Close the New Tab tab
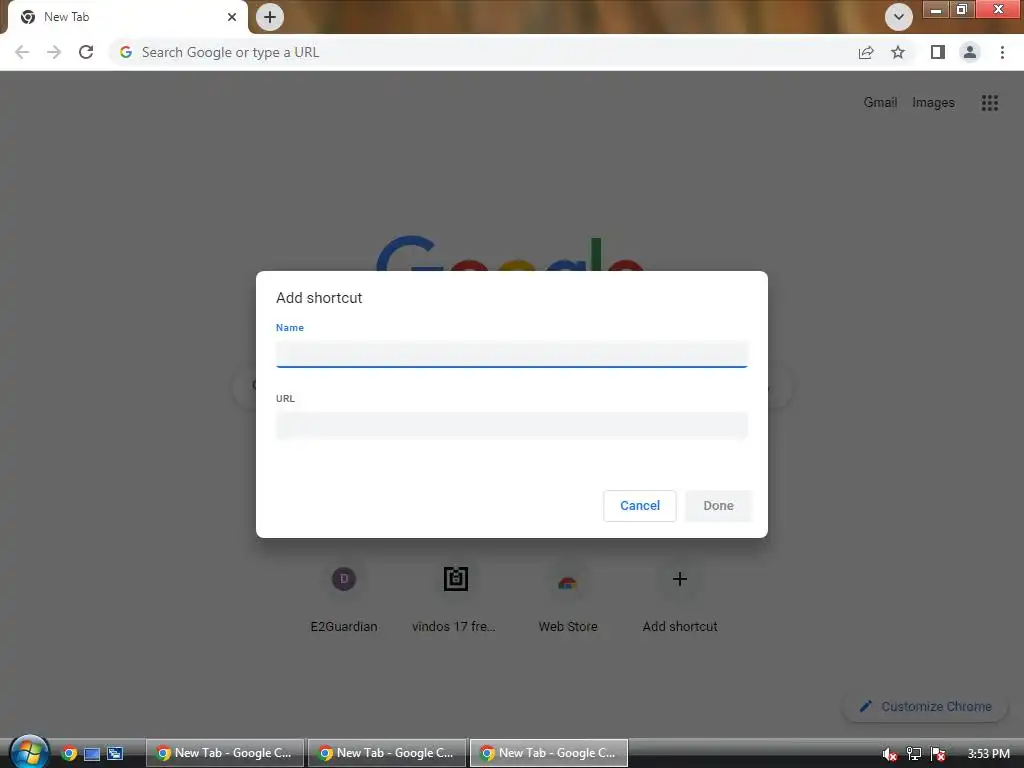The image size is (1024, 768). 232,17
